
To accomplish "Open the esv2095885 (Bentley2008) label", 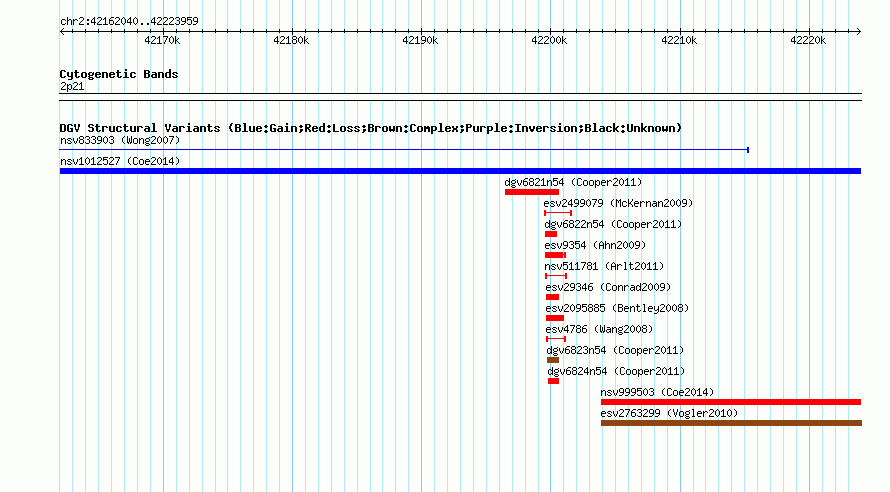I will (x=617, y=308).
